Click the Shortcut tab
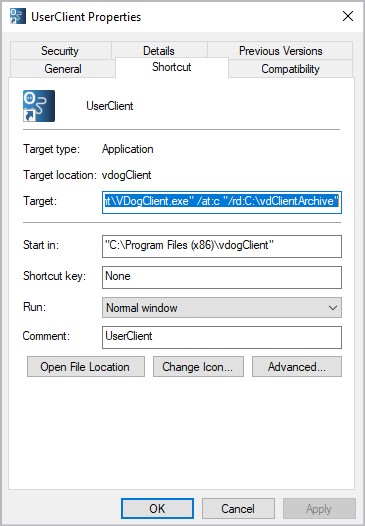This screenshot has width=365, height=526. pos(171,67)
